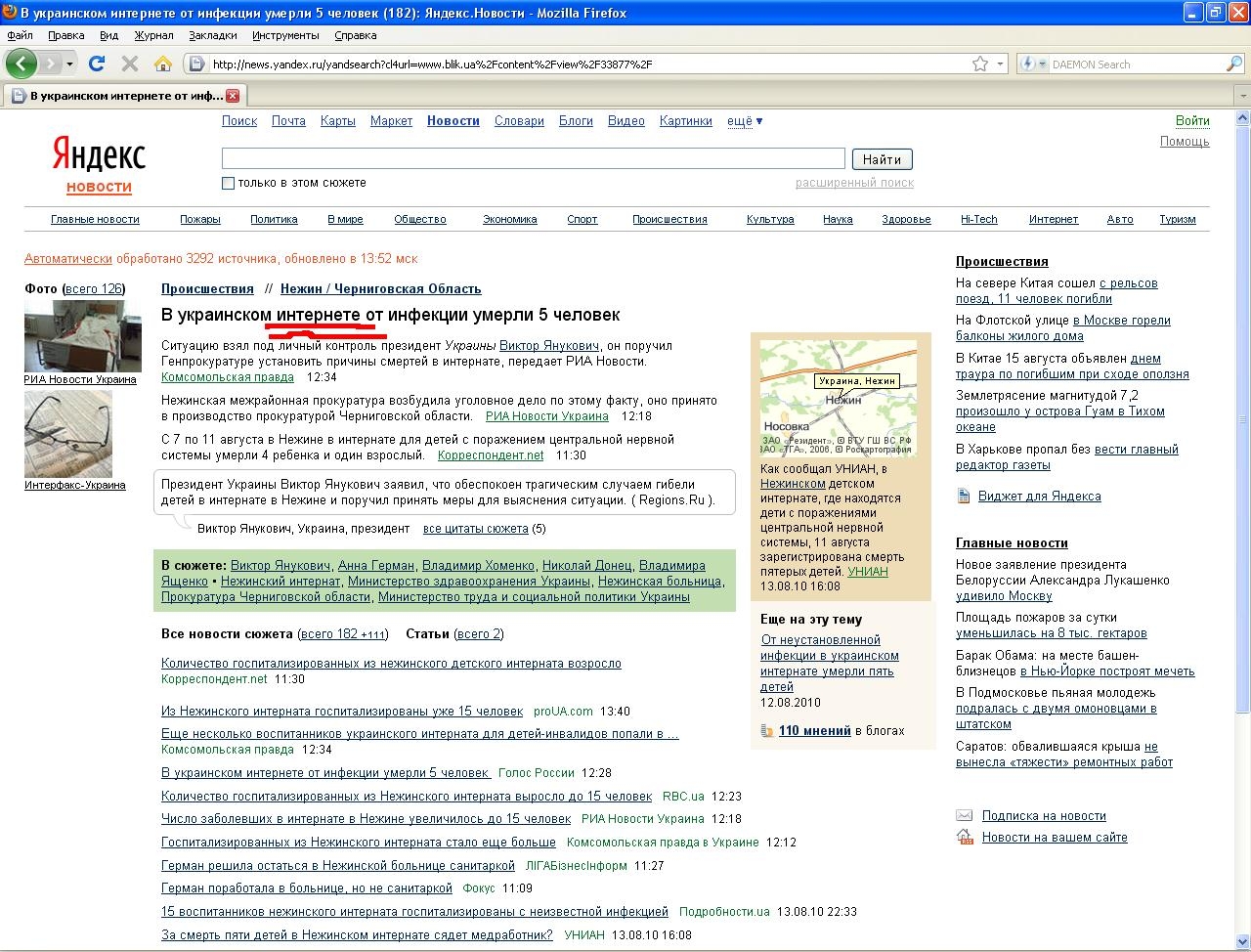Click the RSS icon for Новости на вашем сайте
The width and height of the screenshot is (1251, 952).
point(965,838)
